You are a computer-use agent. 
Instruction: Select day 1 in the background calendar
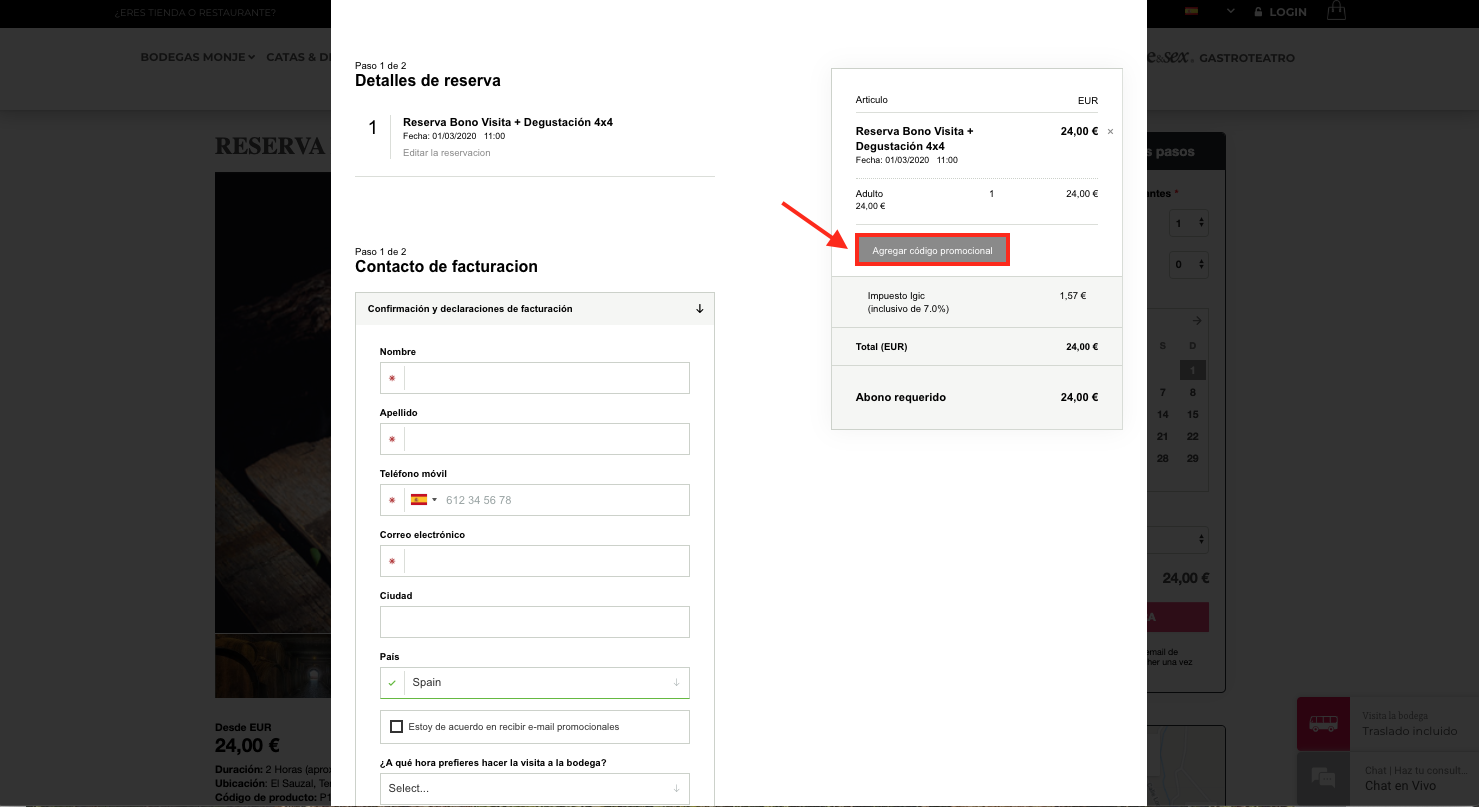1192,371
